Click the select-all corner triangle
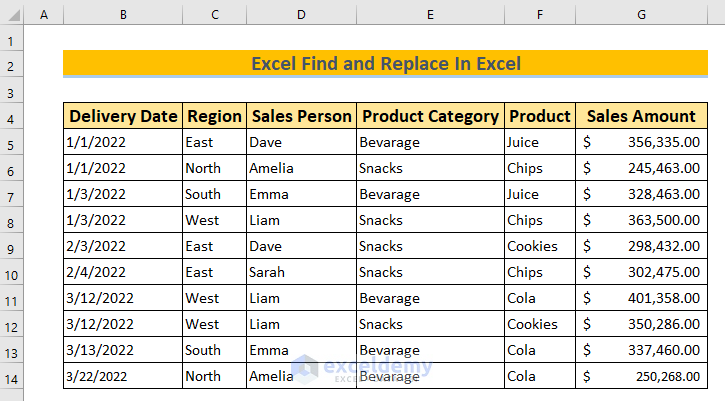The height and width of the screenshot is (401, 725). (x=12, y=13)
